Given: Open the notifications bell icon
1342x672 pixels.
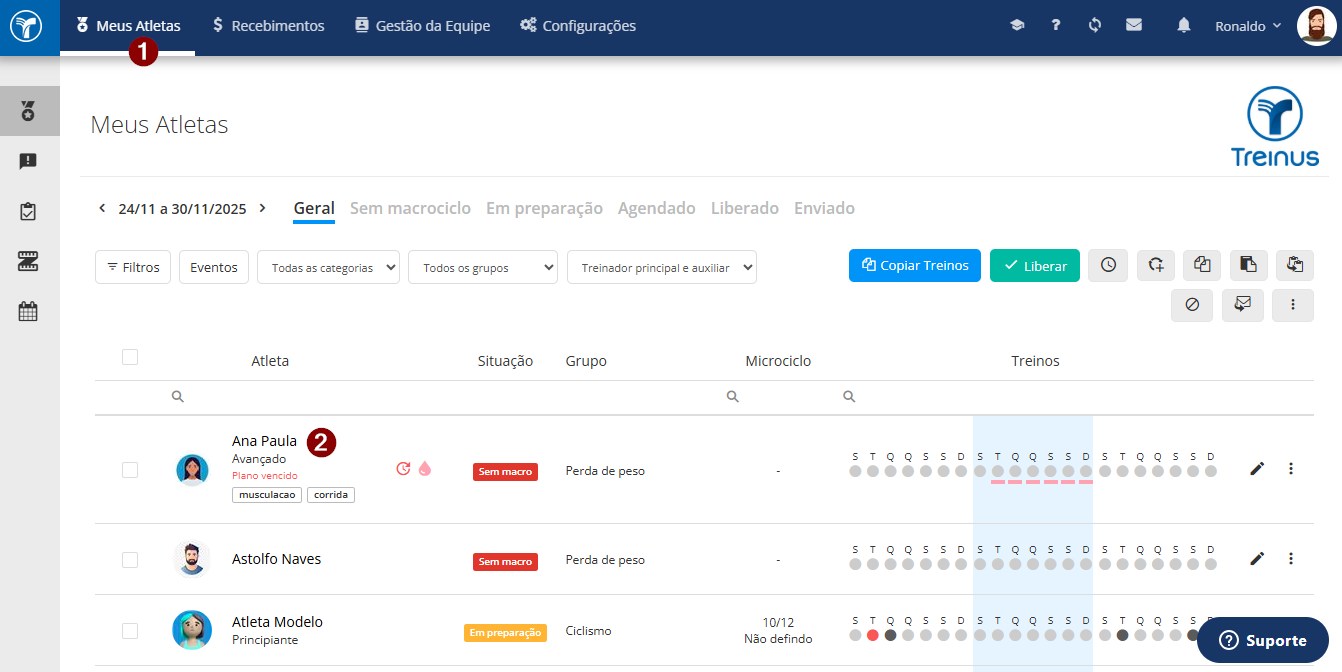Looking at the screenshot, I should [1184, 26].
